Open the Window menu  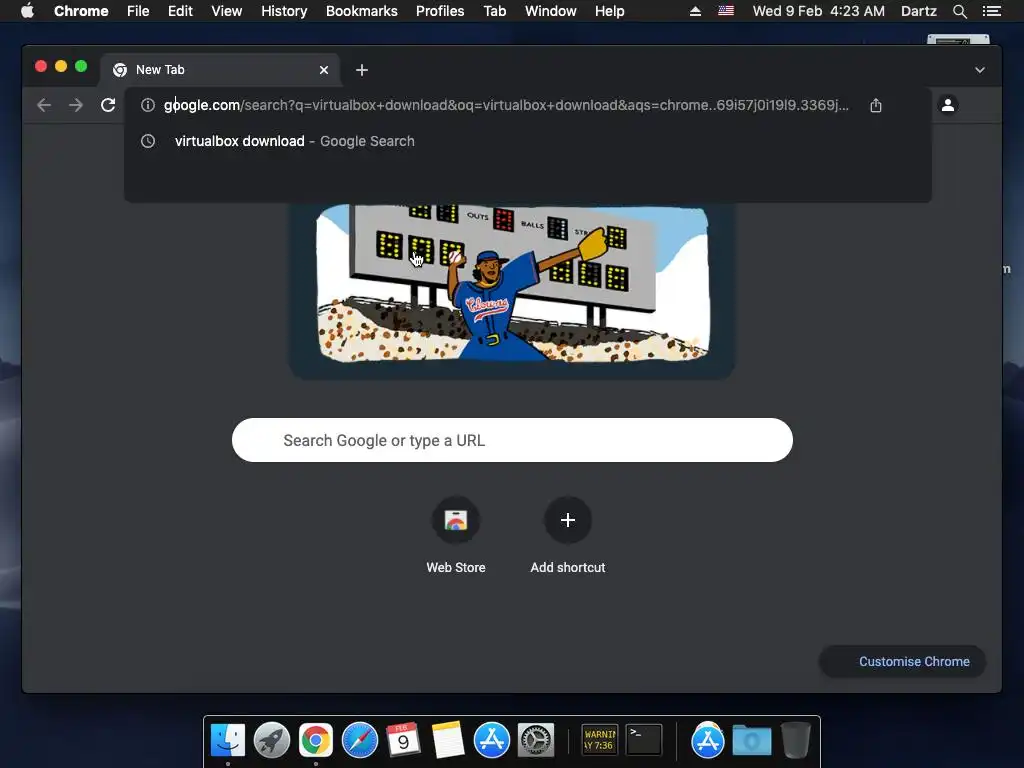[x=551, y=11]
